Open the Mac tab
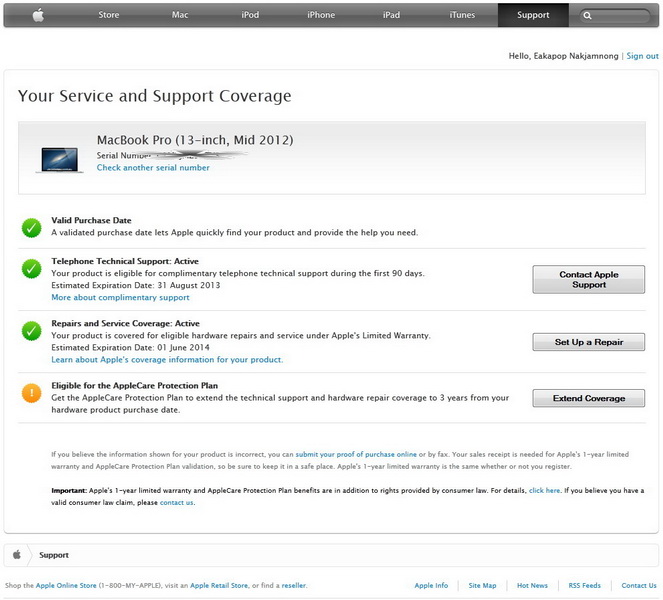663x600 pixels. pyautogui.click(x=180, y=15)
